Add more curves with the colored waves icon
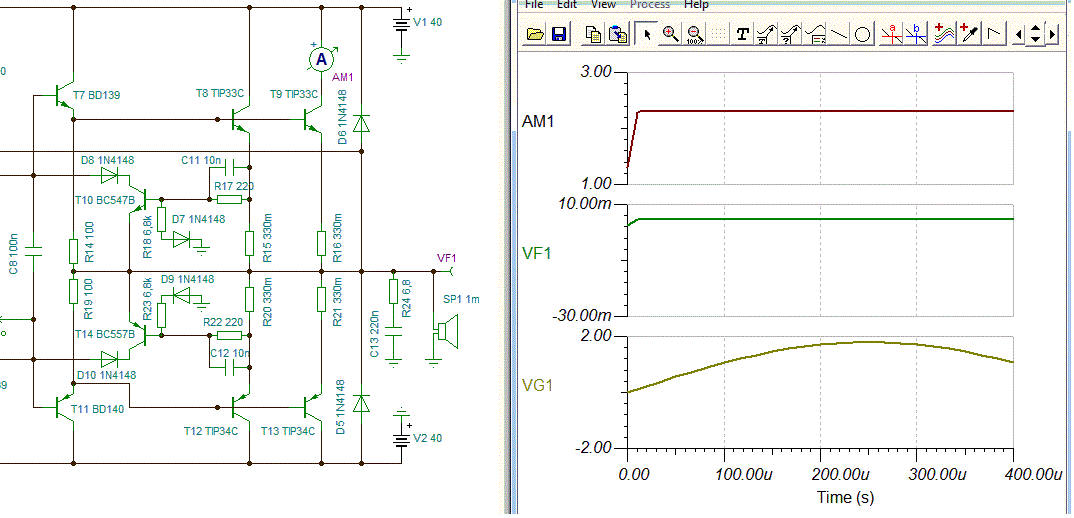The height and width of the screenshot is (518, 1074). click(945, 34)
